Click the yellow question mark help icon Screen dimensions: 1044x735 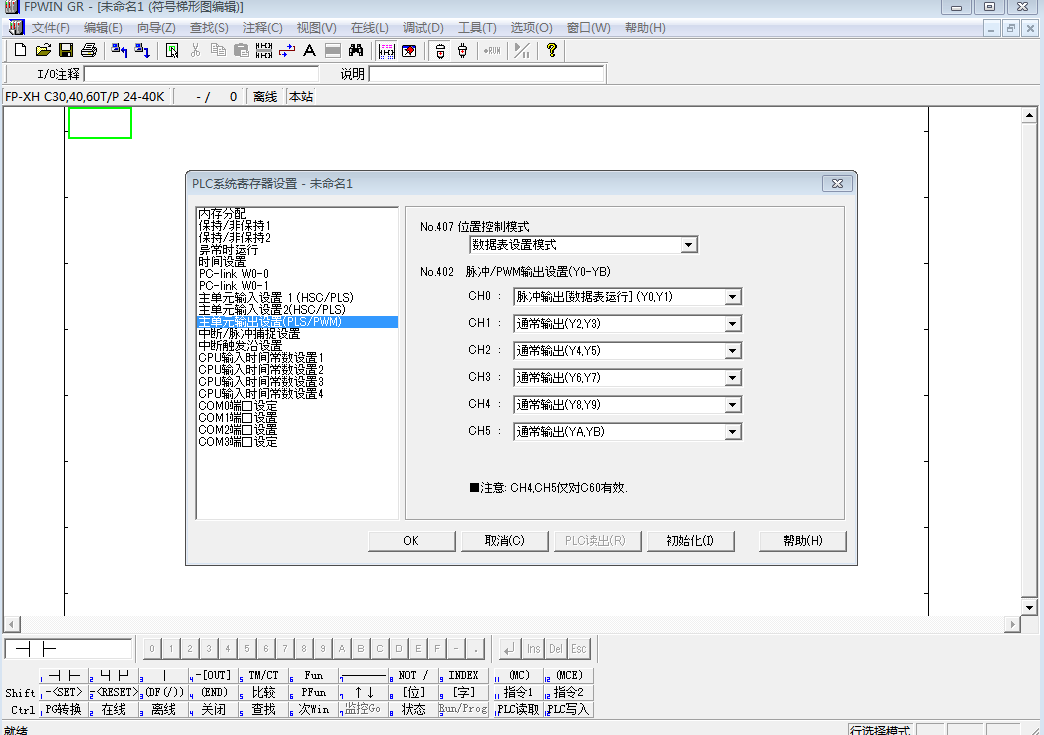click(551, 50)
